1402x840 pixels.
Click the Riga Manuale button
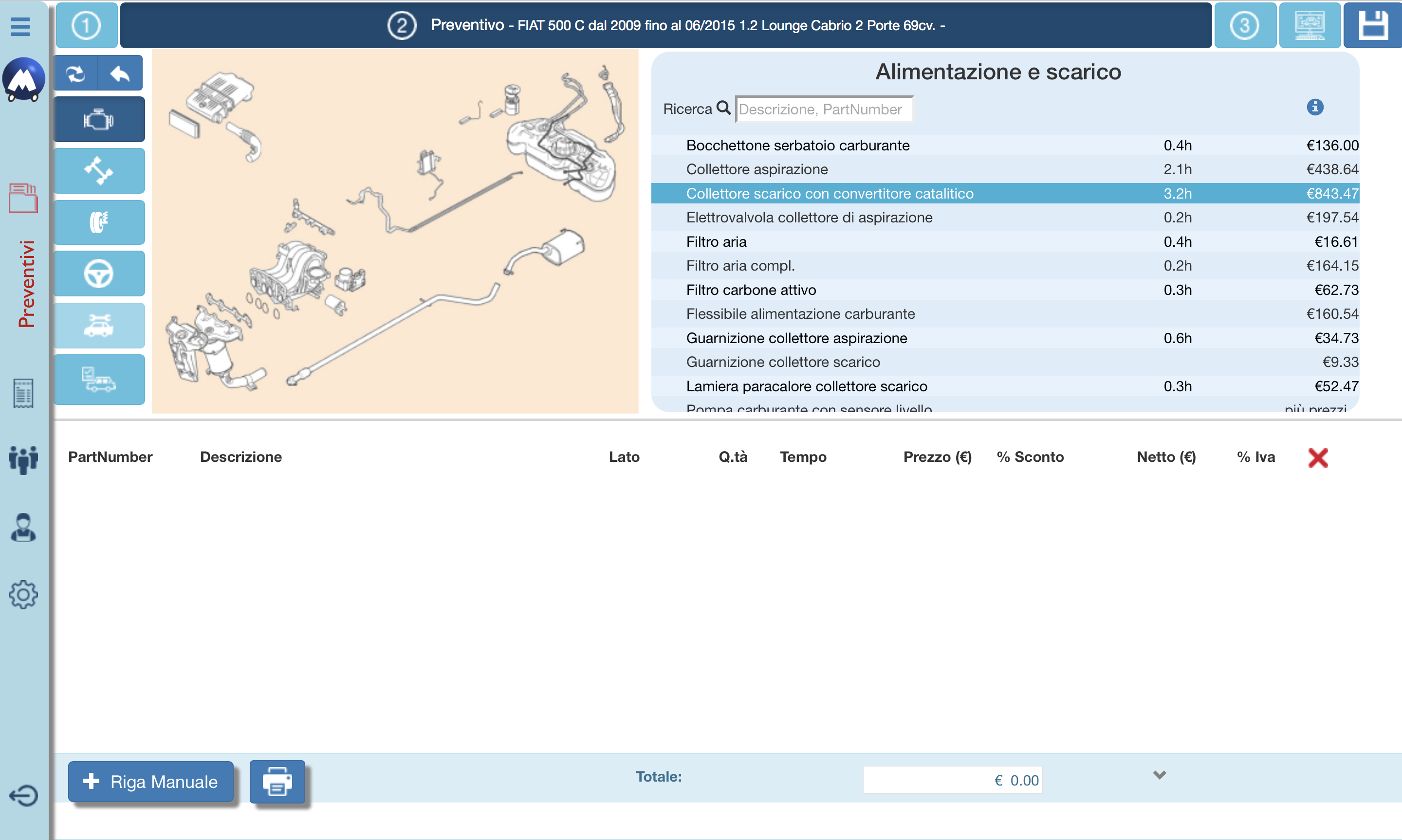[150, 782]
